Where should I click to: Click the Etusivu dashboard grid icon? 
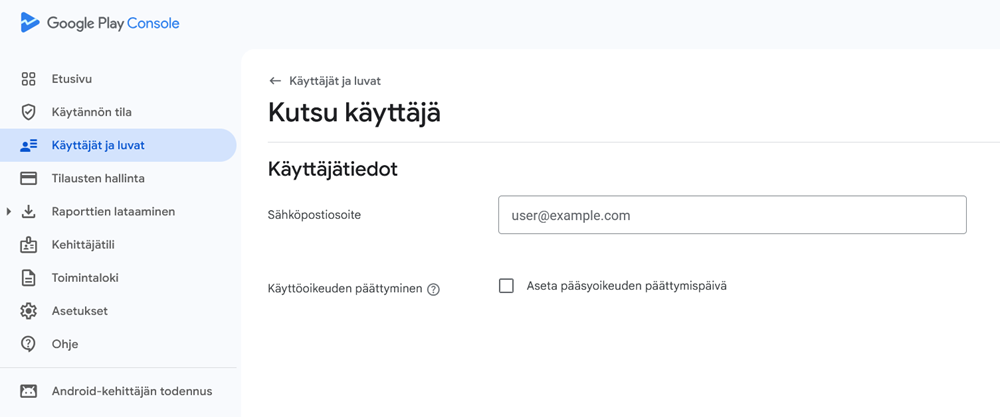click(29, 79)
